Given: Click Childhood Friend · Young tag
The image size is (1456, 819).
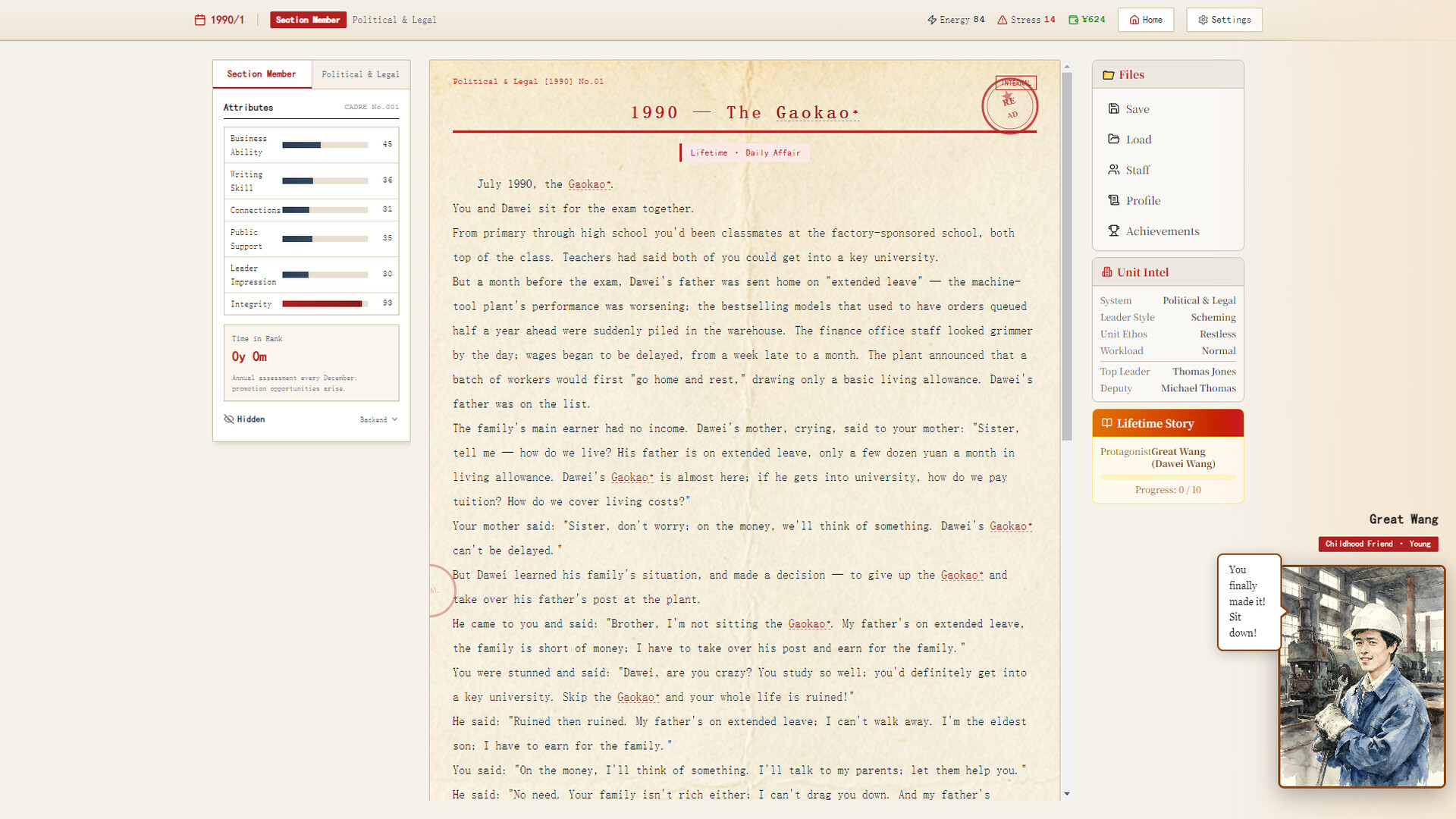Looking at the screenshot, I should click(x=1378, y=544).
